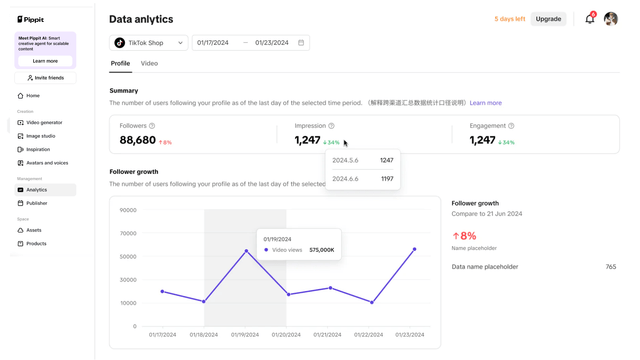This screenshot has height=360, width=640.
Task: Click the start date 01/17/2024 field
Action: coord(213,42)
